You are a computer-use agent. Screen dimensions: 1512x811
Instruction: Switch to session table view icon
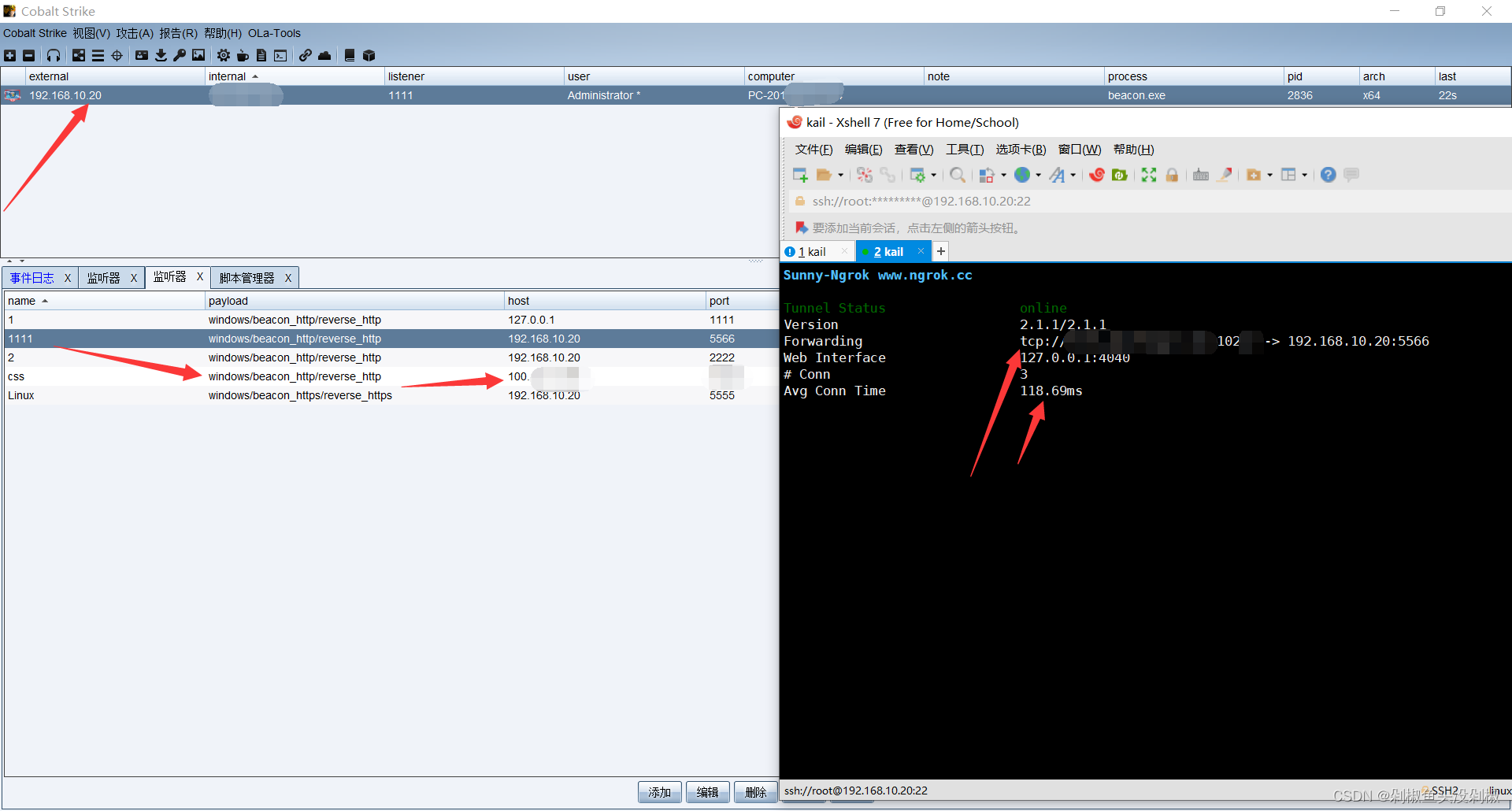click(98, 55)
